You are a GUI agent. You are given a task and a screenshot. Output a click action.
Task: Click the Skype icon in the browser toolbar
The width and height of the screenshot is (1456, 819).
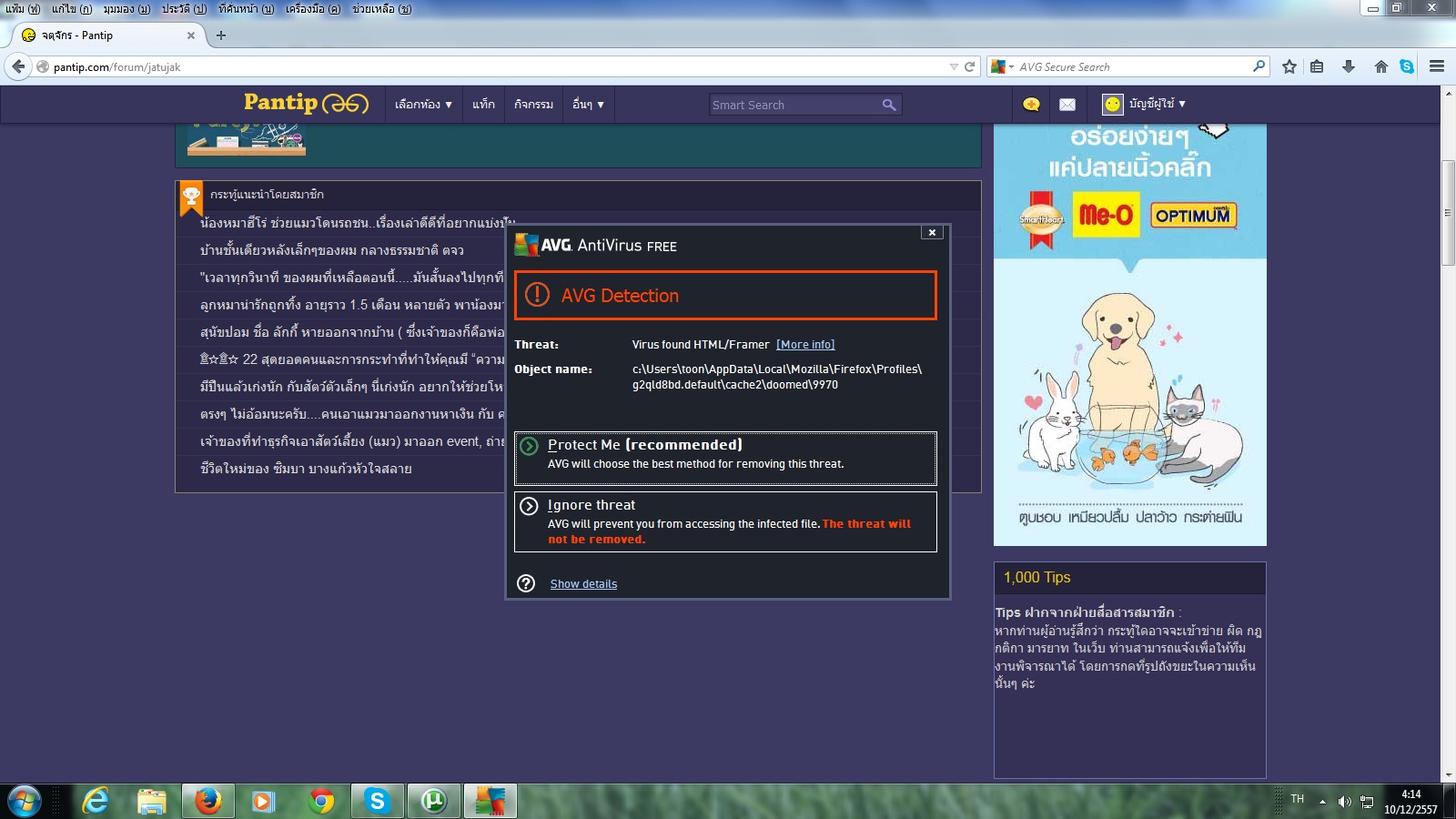(x=1407, y=66)
